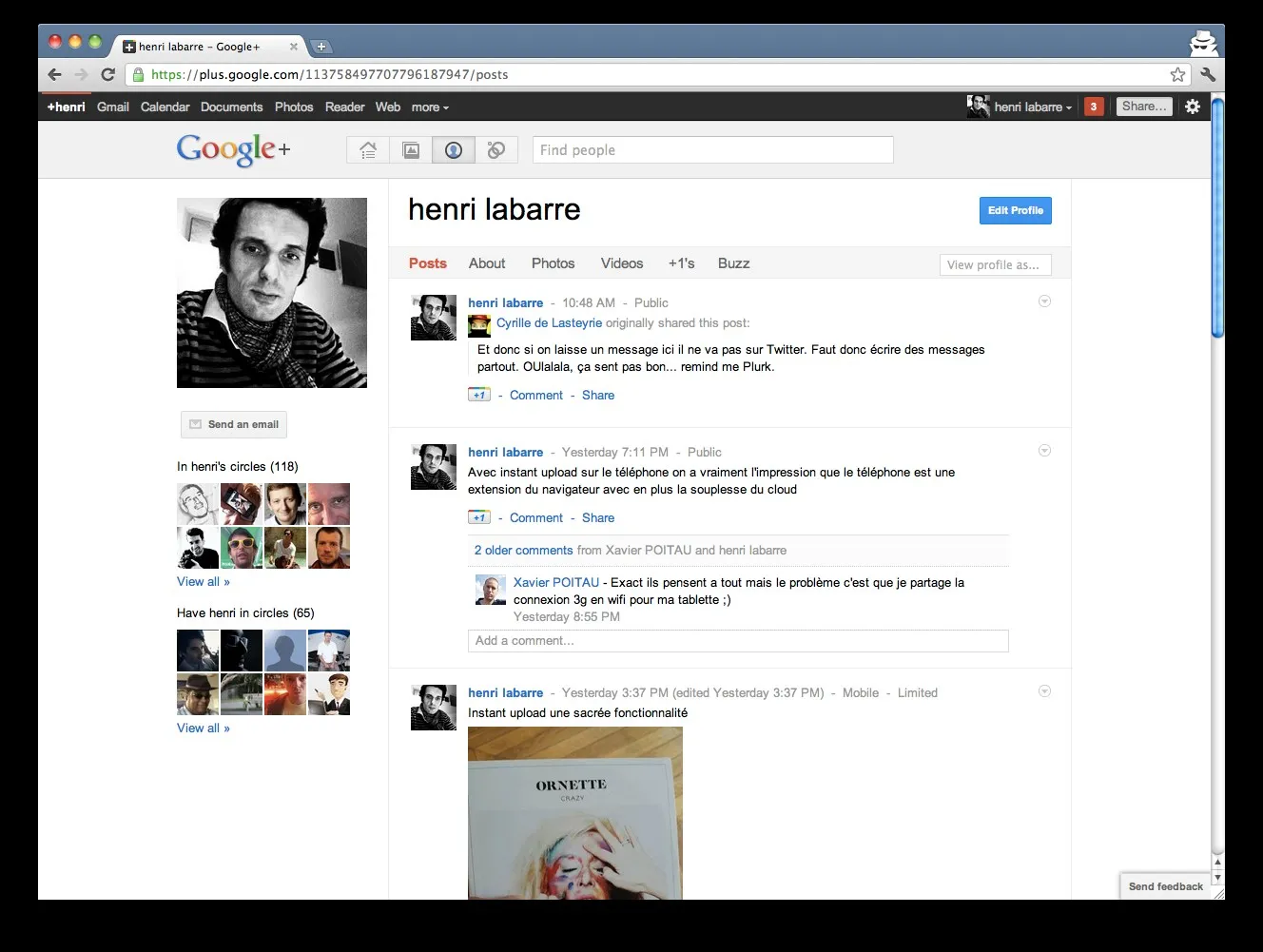Expand the 'more' menu in the black bar
1263x952 pixels.
(x=430, y=107)
